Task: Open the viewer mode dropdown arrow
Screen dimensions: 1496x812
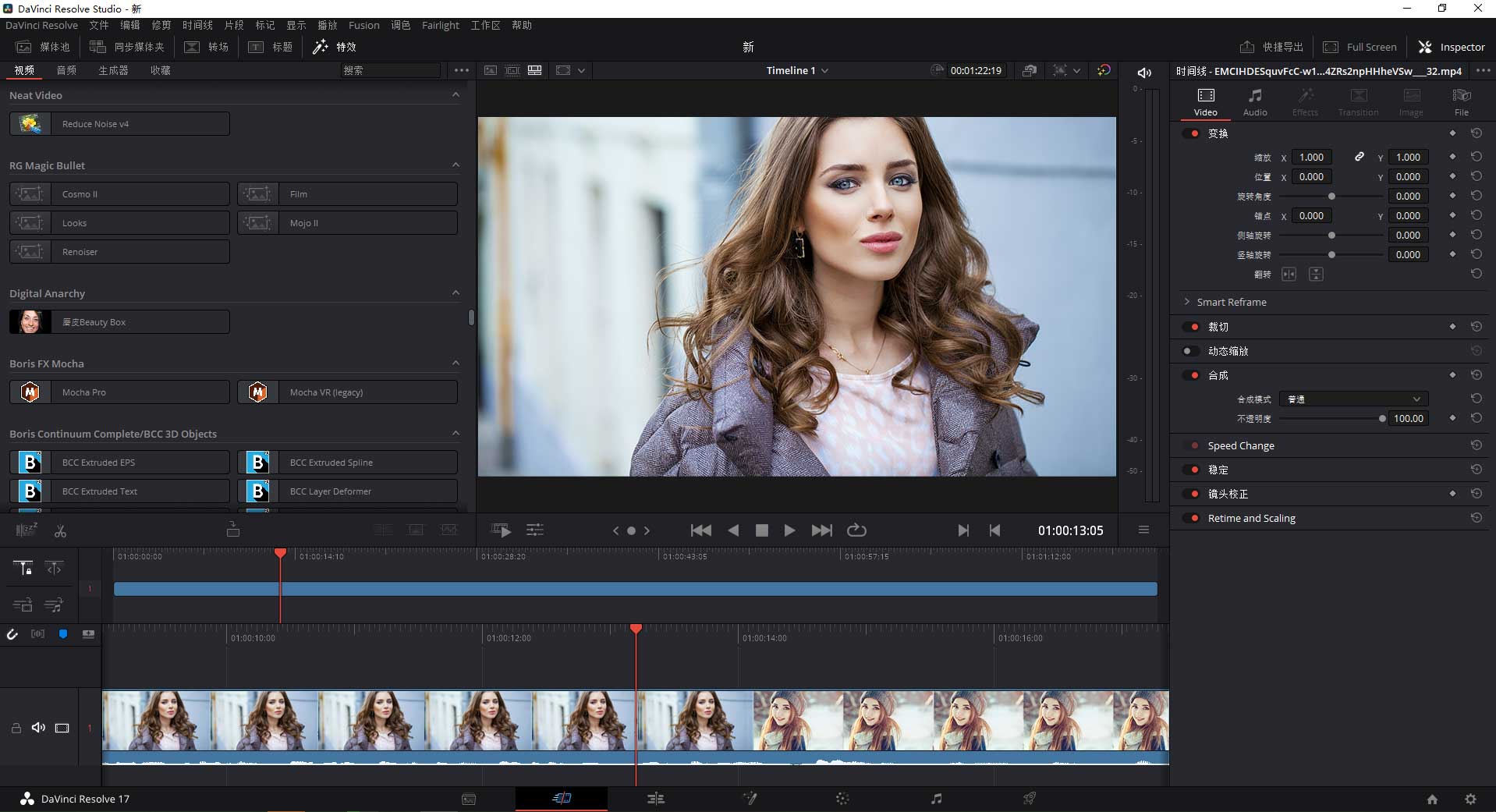Action: tap(581, 70)
